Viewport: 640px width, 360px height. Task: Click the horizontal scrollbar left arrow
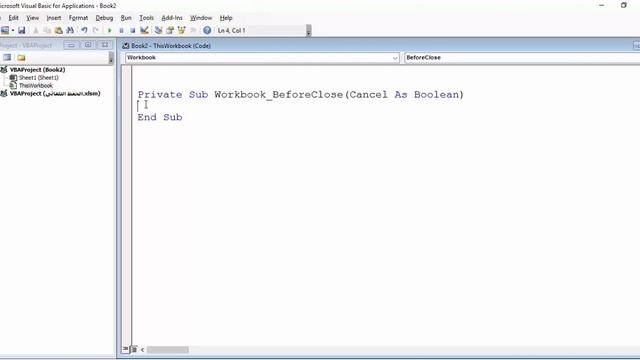(x=142, y=350)
